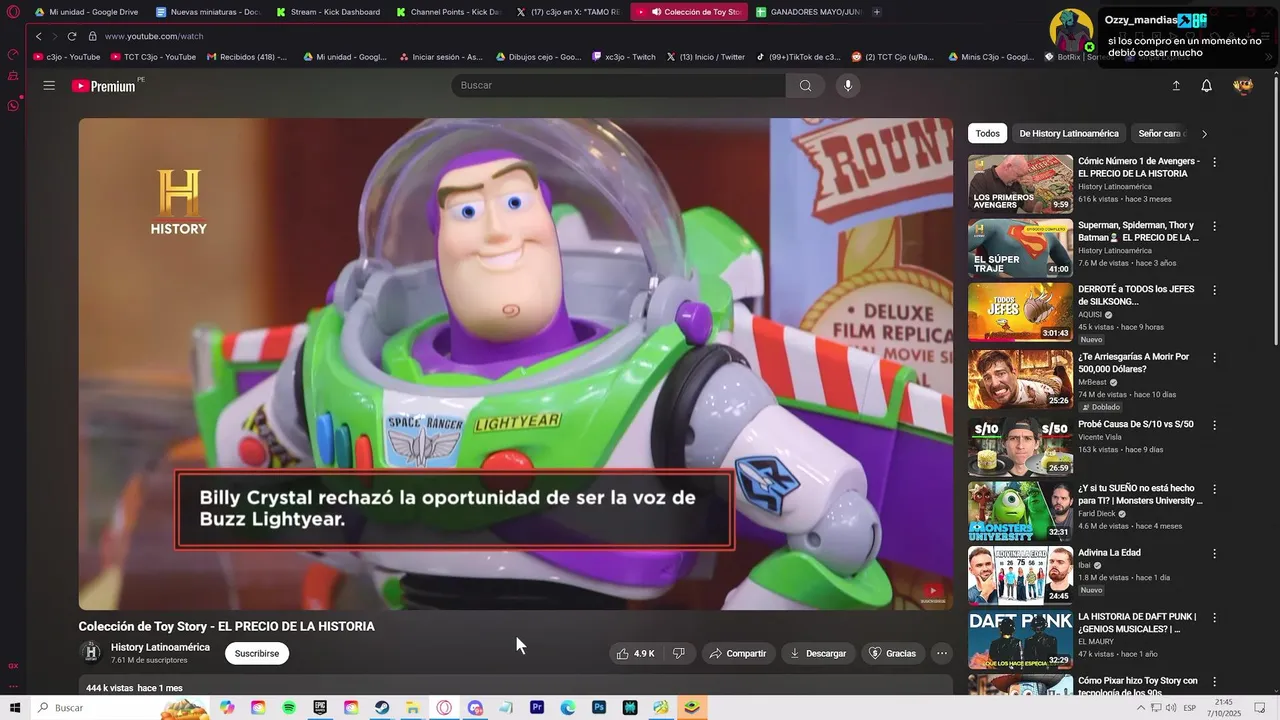Open the Windows Start menu

(x=15, y=708)
